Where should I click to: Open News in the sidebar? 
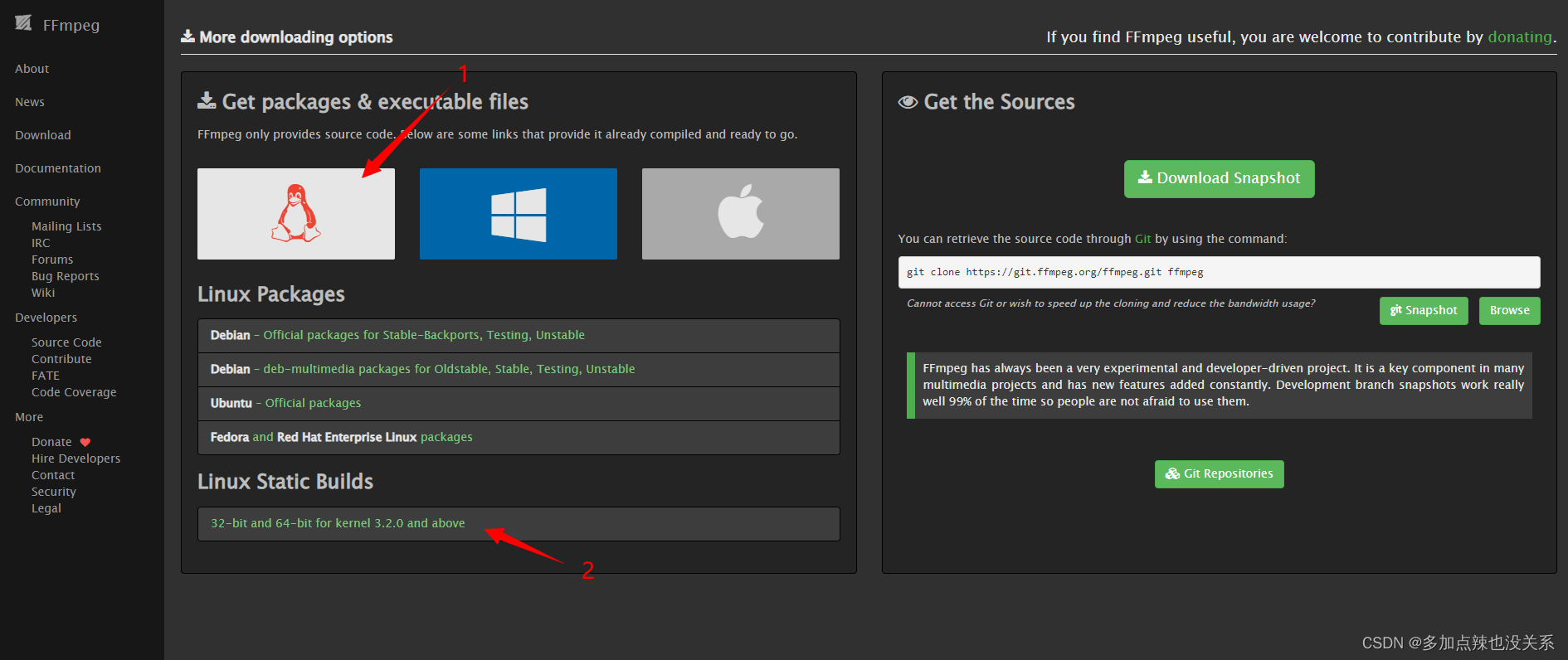(x=30, y=102)
